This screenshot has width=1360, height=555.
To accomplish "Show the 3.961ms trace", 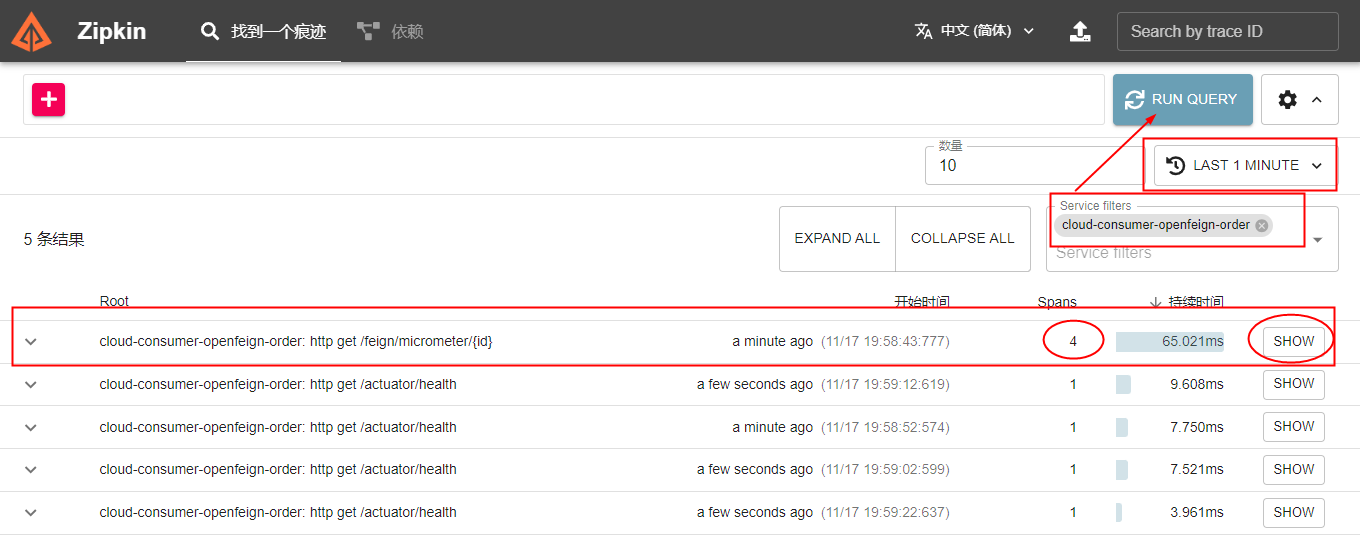I will (1294, 512).
